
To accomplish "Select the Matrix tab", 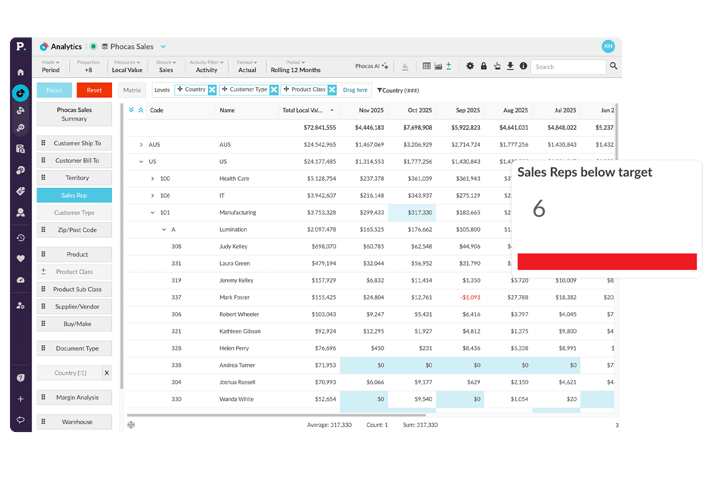I will (132, 90).
